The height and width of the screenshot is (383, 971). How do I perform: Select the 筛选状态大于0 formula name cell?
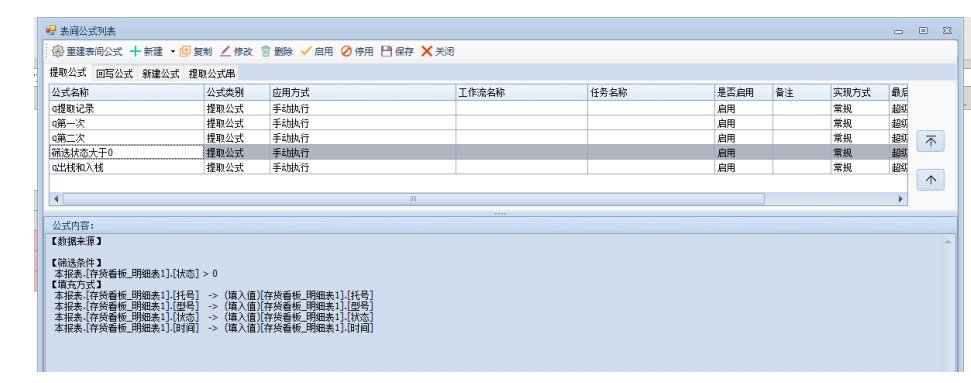pos(127,152)
